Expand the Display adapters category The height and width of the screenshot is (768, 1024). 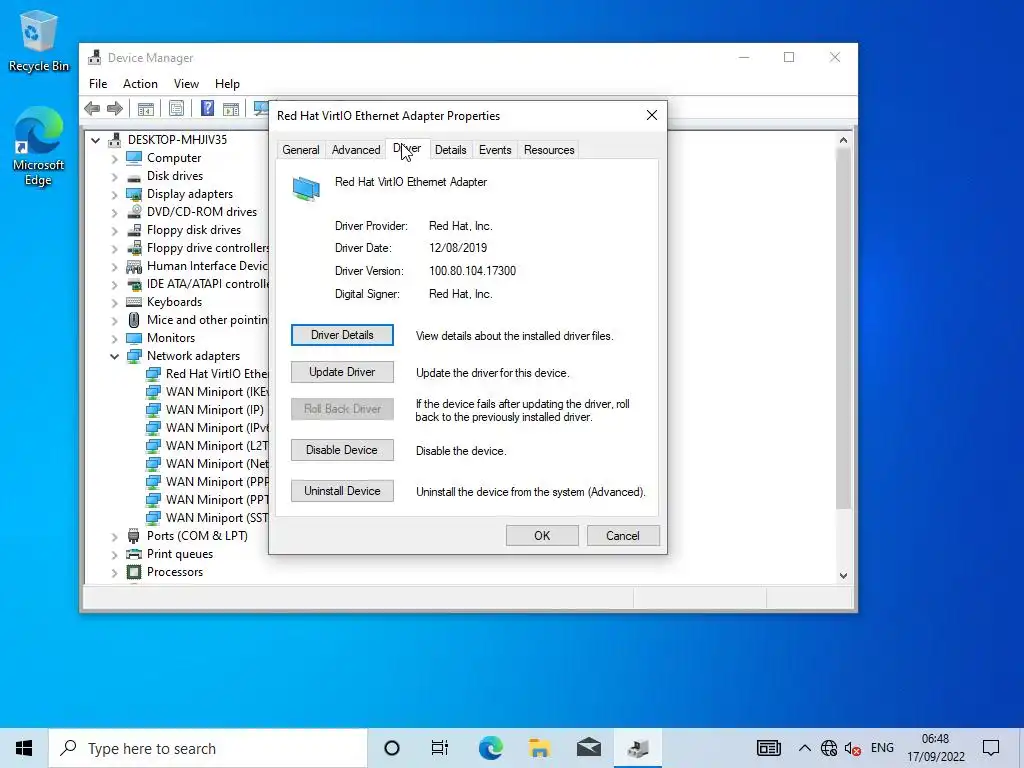[114, 195]
